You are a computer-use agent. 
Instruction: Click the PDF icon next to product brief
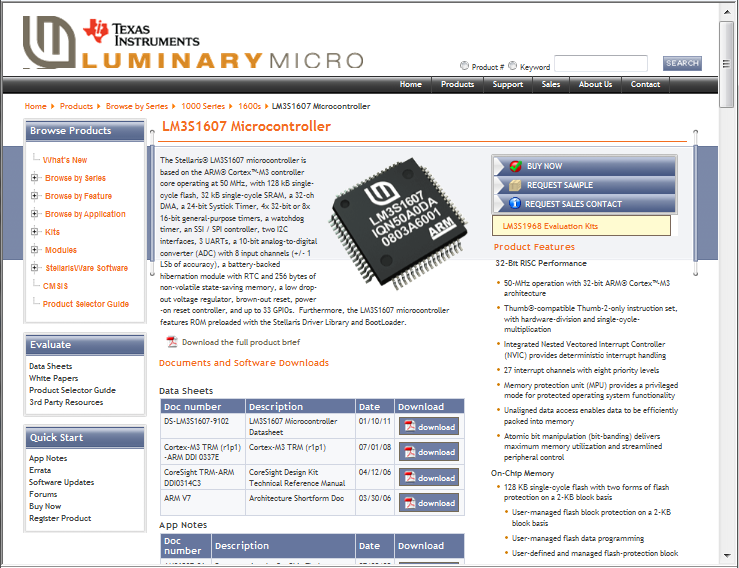172,342
